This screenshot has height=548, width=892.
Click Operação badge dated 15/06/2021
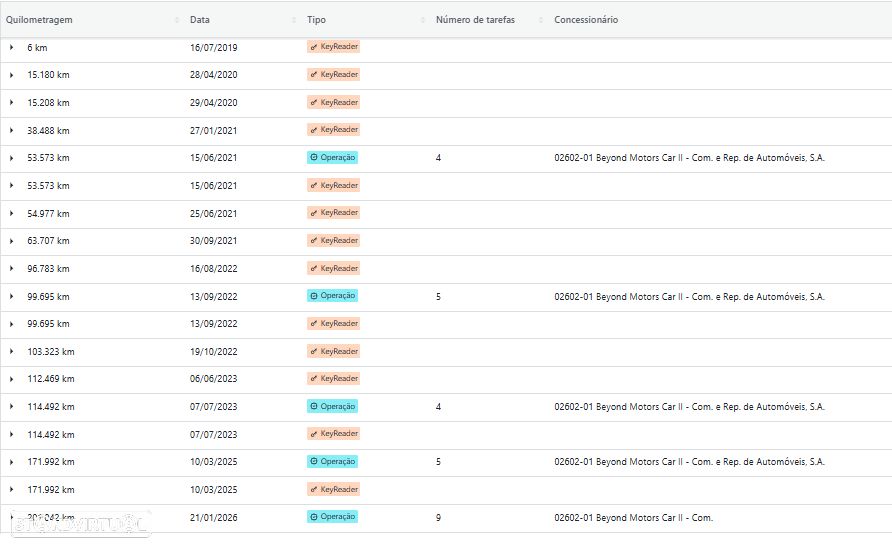click(332, 158)
